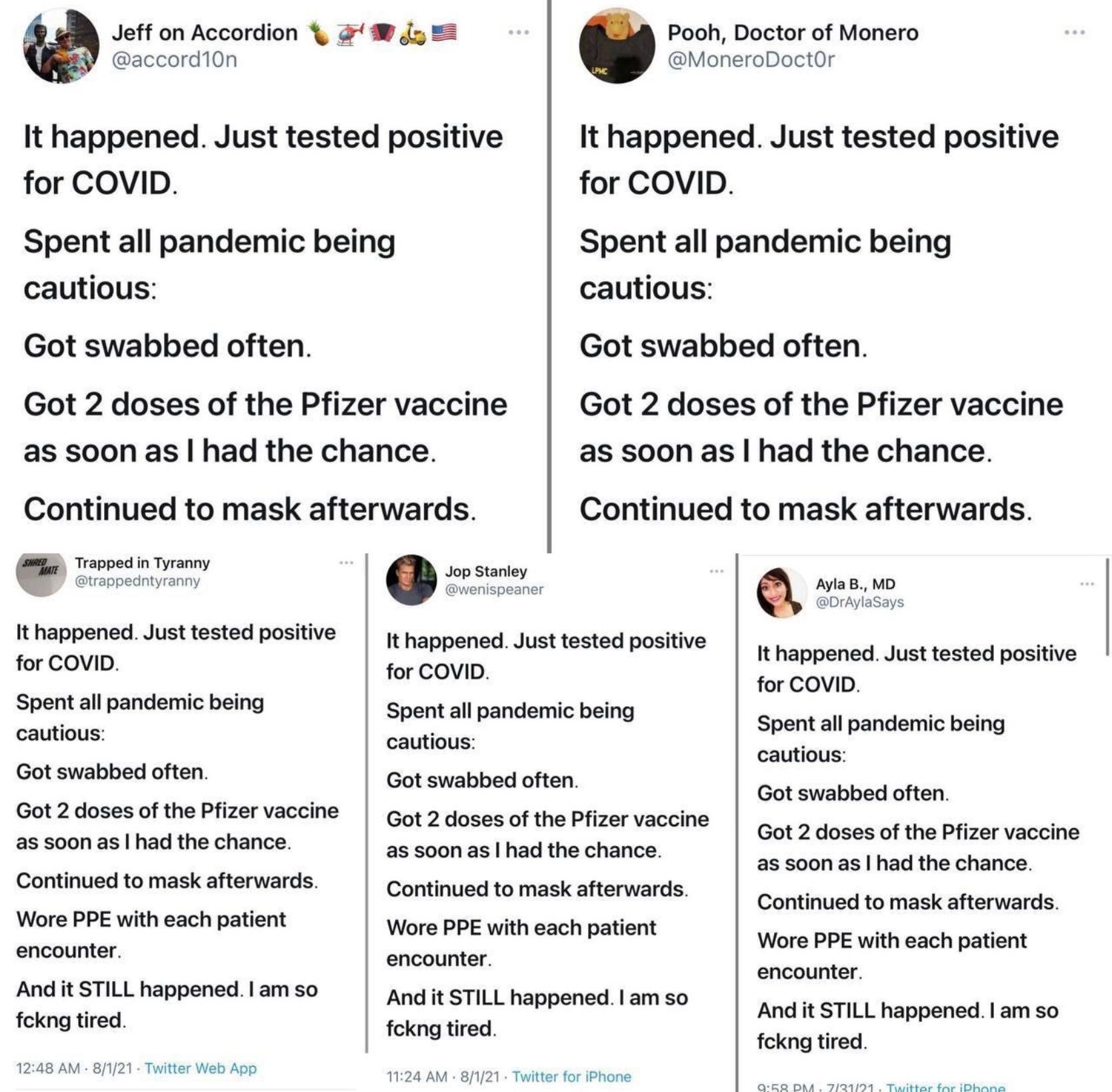Show more options for Jop Stanley's tweet

click(717, 571)
